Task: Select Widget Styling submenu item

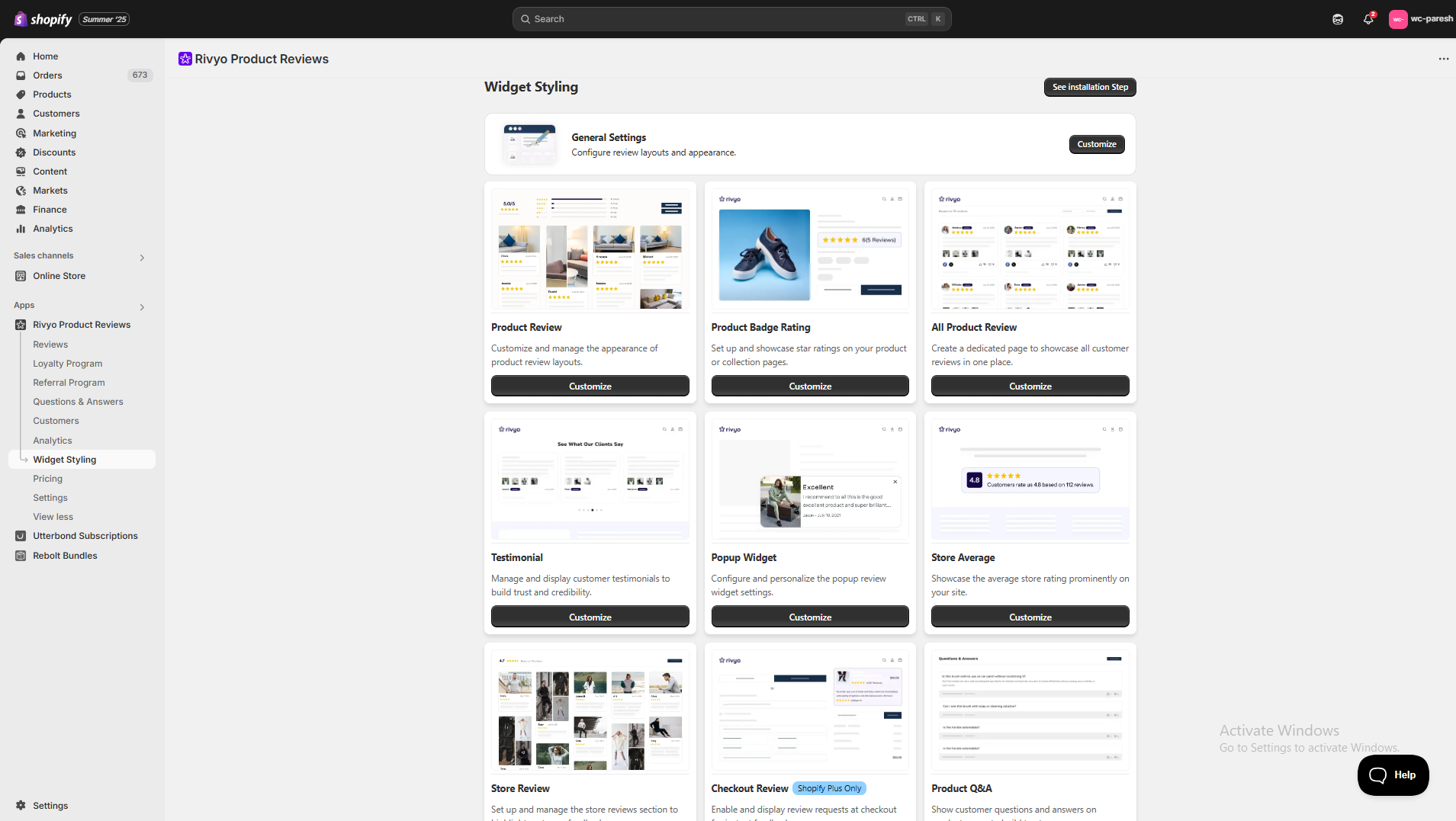Action: click(82, 460)
